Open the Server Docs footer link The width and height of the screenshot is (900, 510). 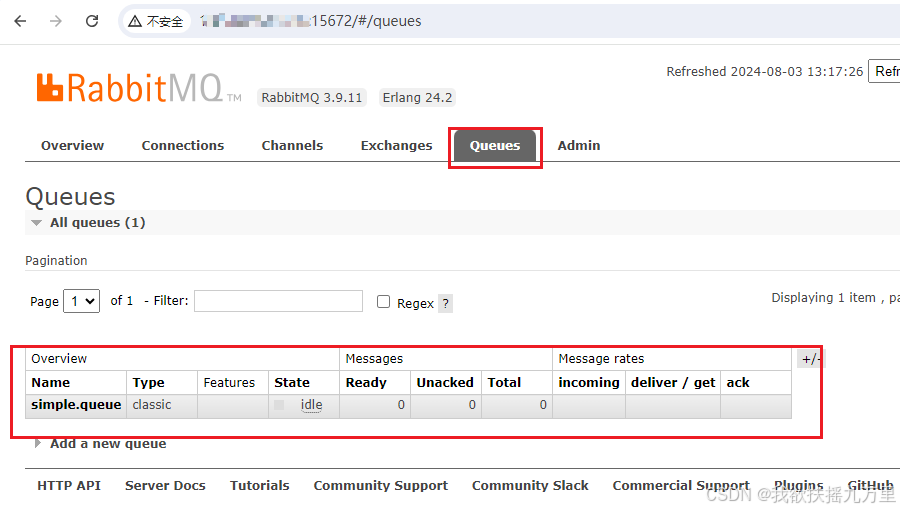click(165, 486)
